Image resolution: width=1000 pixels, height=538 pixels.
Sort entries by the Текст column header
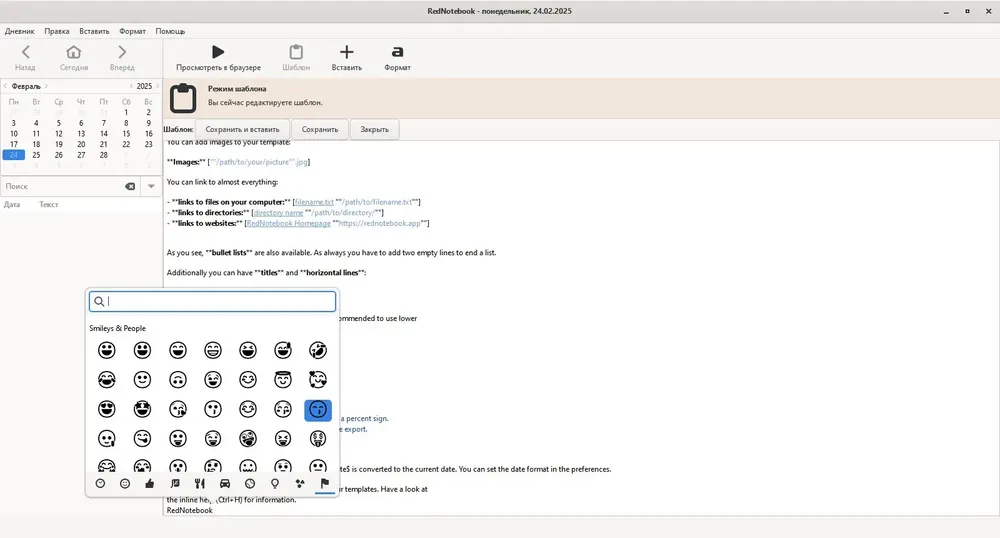click(48, 205)
